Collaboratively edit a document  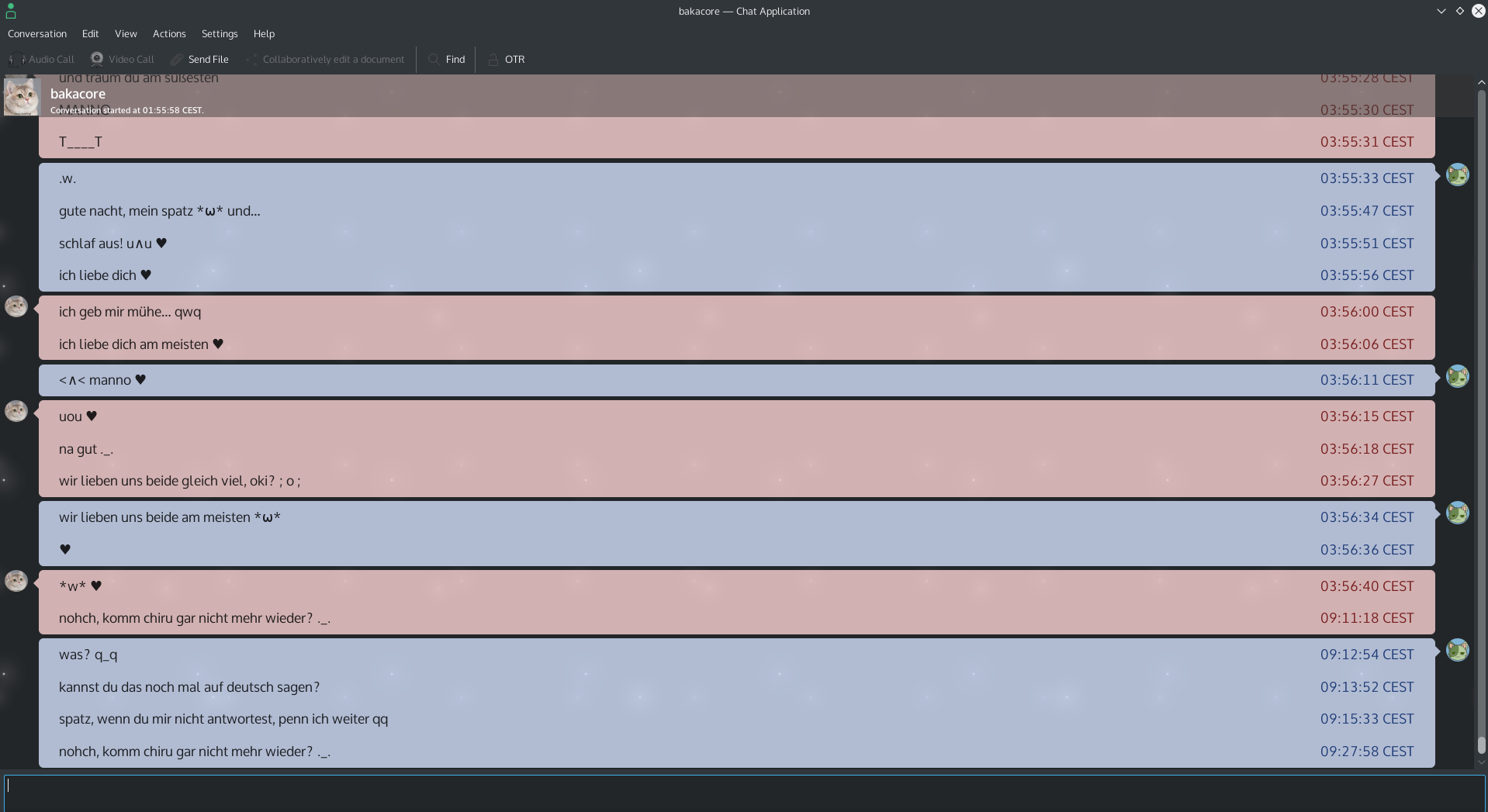click(x=326, y=59)
